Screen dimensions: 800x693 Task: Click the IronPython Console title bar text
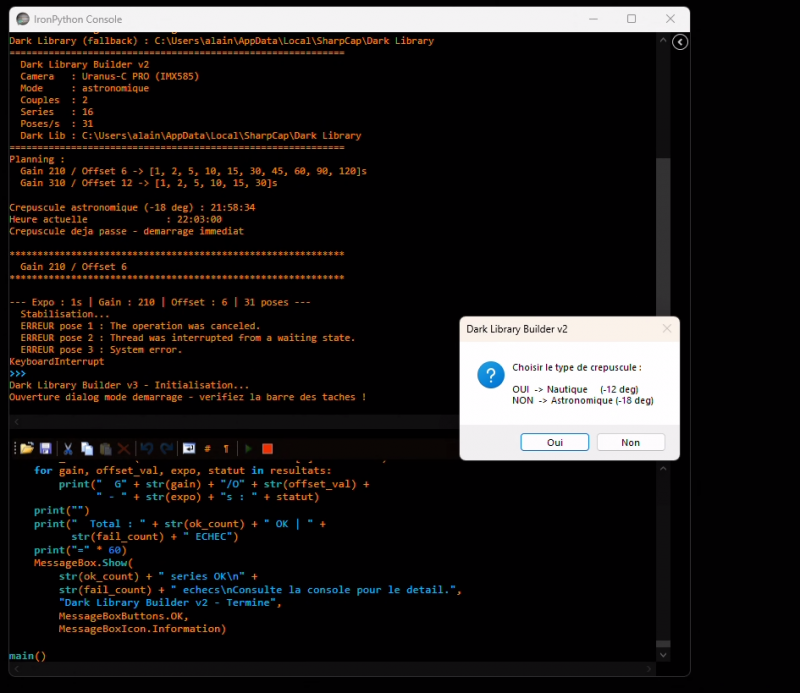tap(78, 19)
